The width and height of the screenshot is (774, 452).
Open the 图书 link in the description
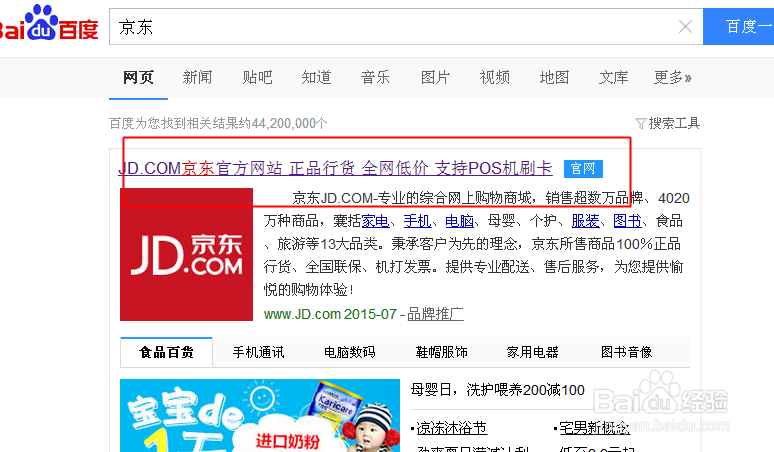(x=627, y=221)
